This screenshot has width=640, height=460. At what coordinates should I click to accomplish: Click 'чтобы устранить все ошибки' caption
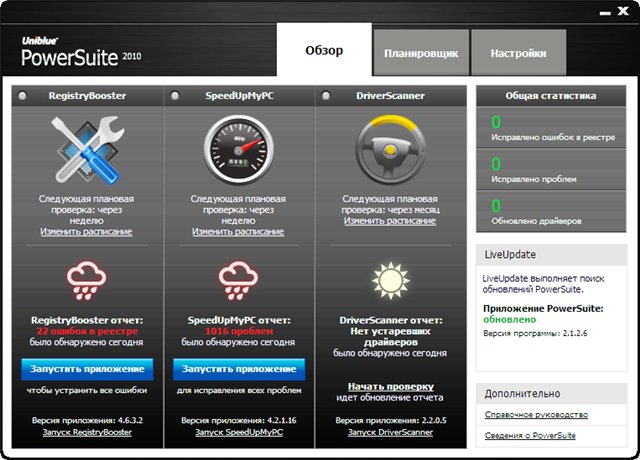87,390
